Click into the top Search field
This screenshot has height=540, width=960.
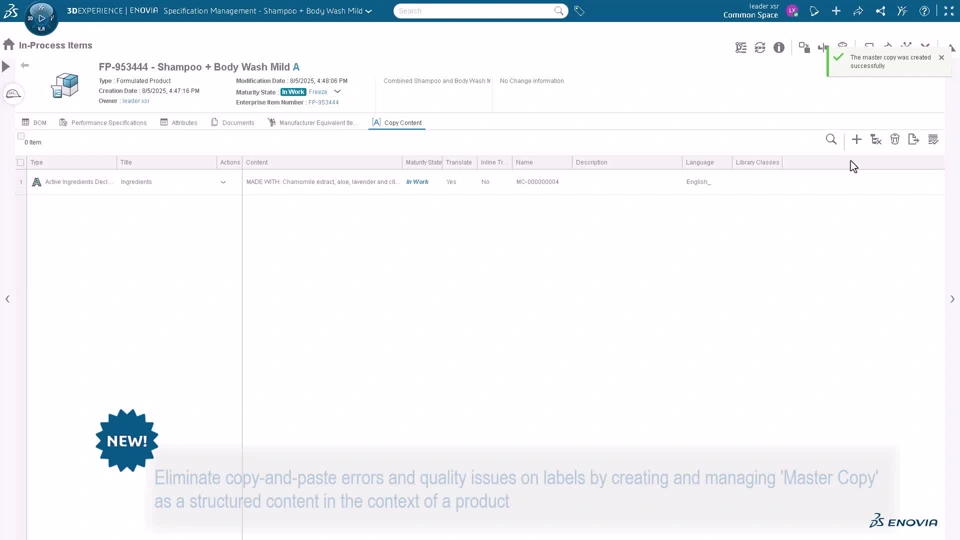point(474,11)
